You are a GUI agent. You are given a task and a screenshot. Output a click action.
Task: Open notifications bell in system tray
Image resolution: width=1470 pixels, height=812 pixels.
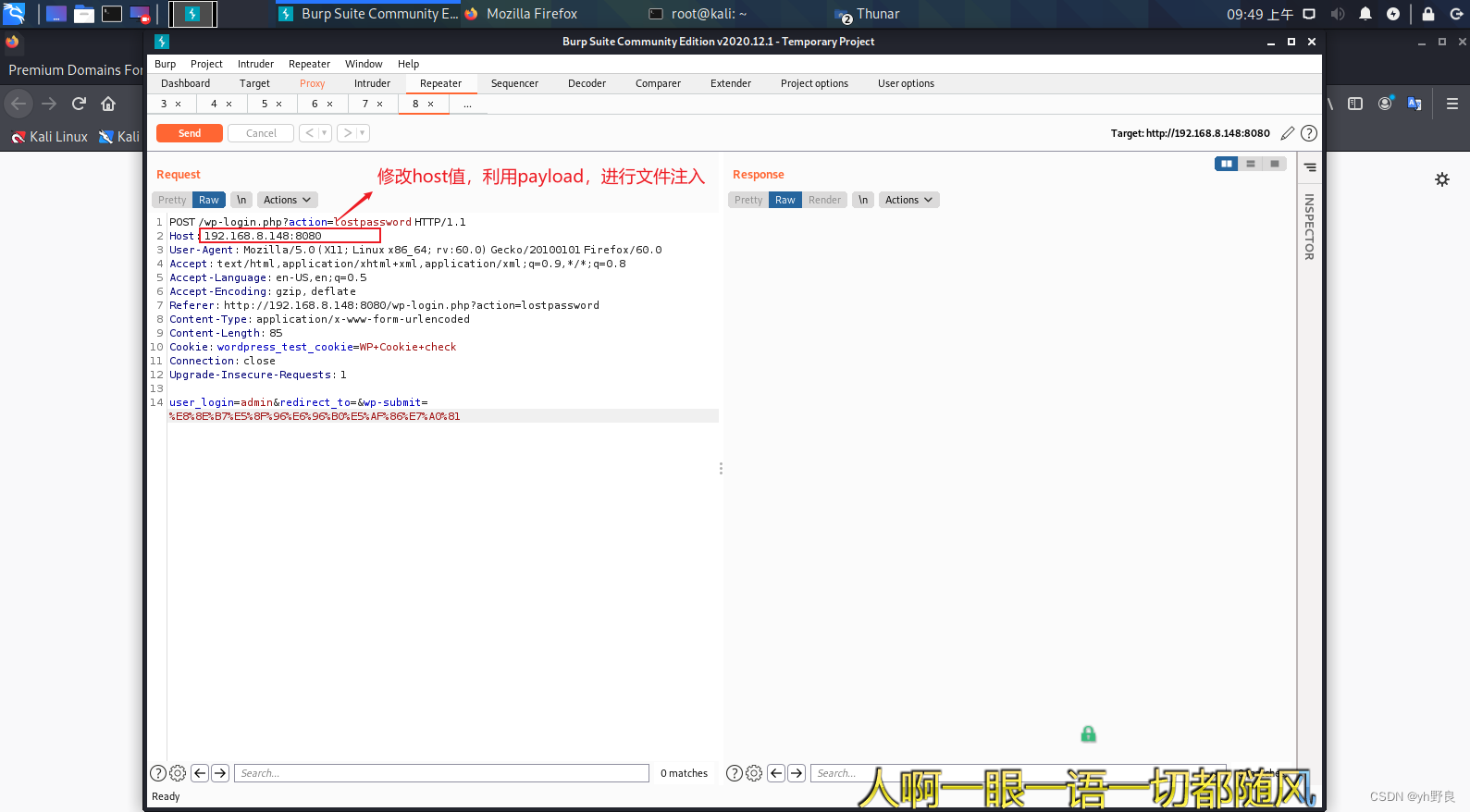pyautogui.click(x=1365, y=14)
